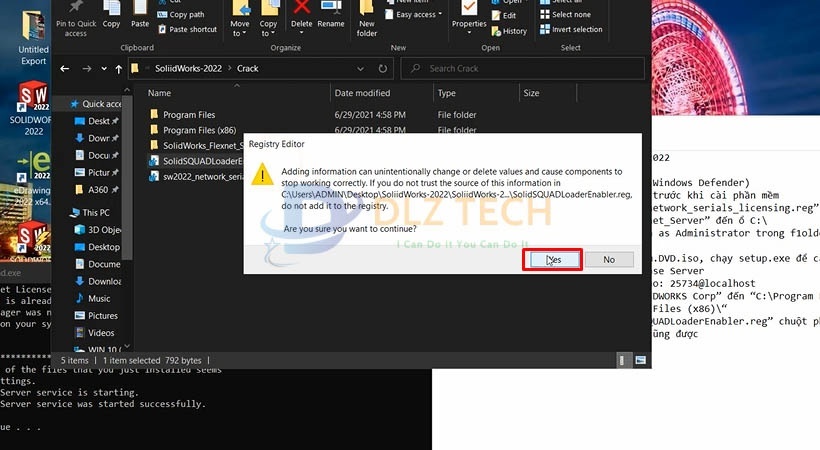
Task: Open pinned Documents under Quick access
Action: click(x=97, y=155)
